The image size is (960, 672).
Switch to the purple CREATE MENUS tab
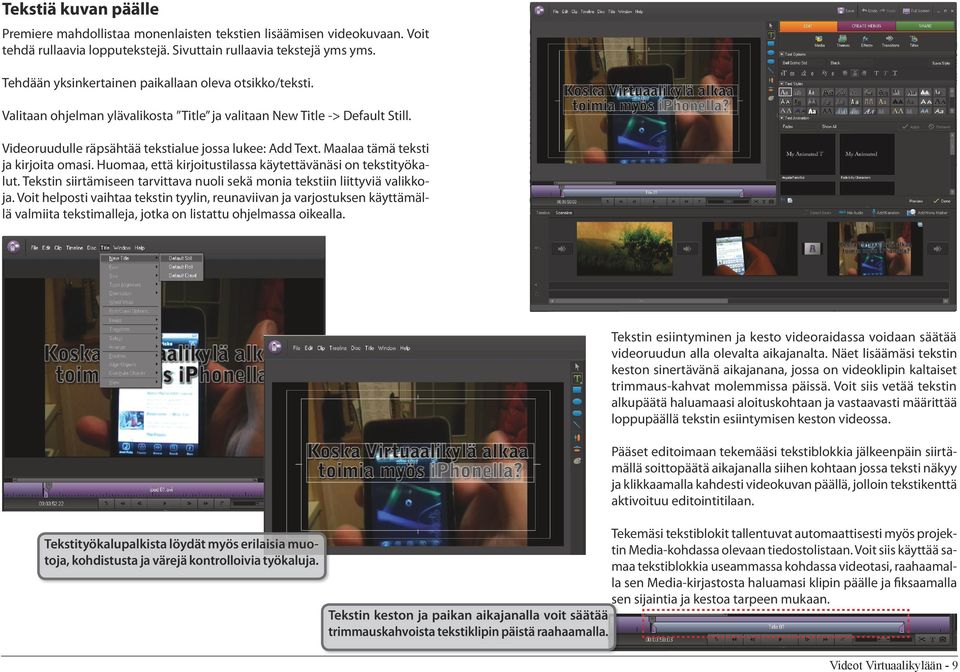866,26
